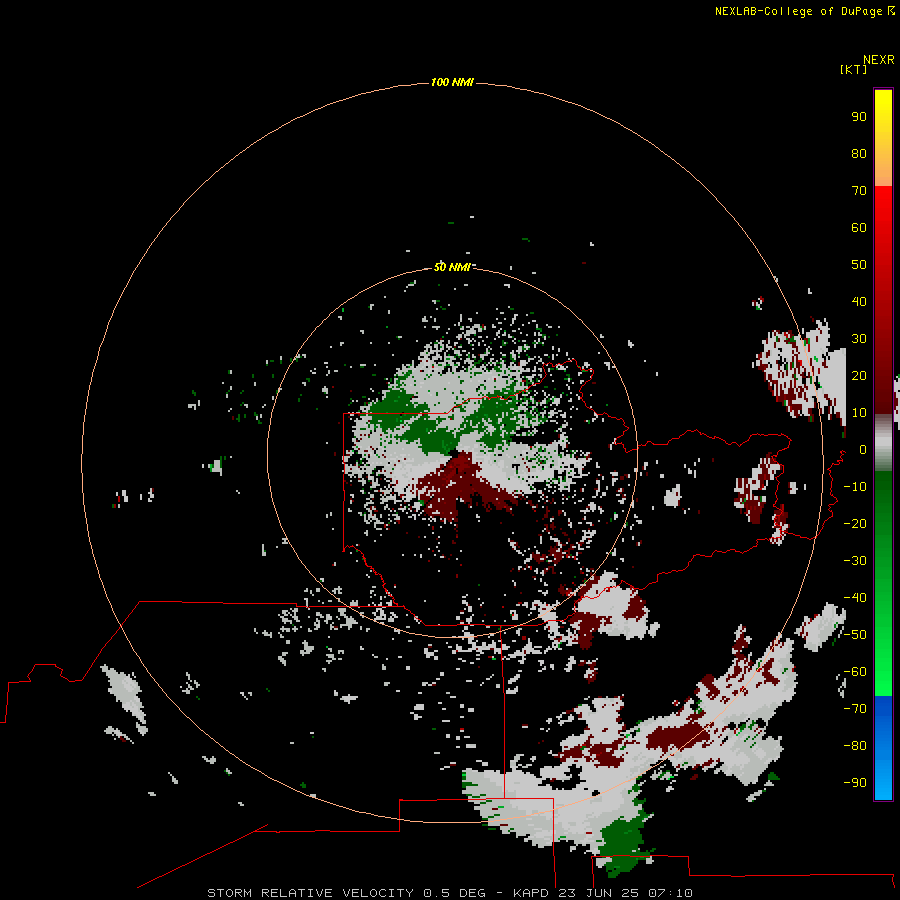
Task: Click the -50 scale value
Action: [x=855, y=635]
